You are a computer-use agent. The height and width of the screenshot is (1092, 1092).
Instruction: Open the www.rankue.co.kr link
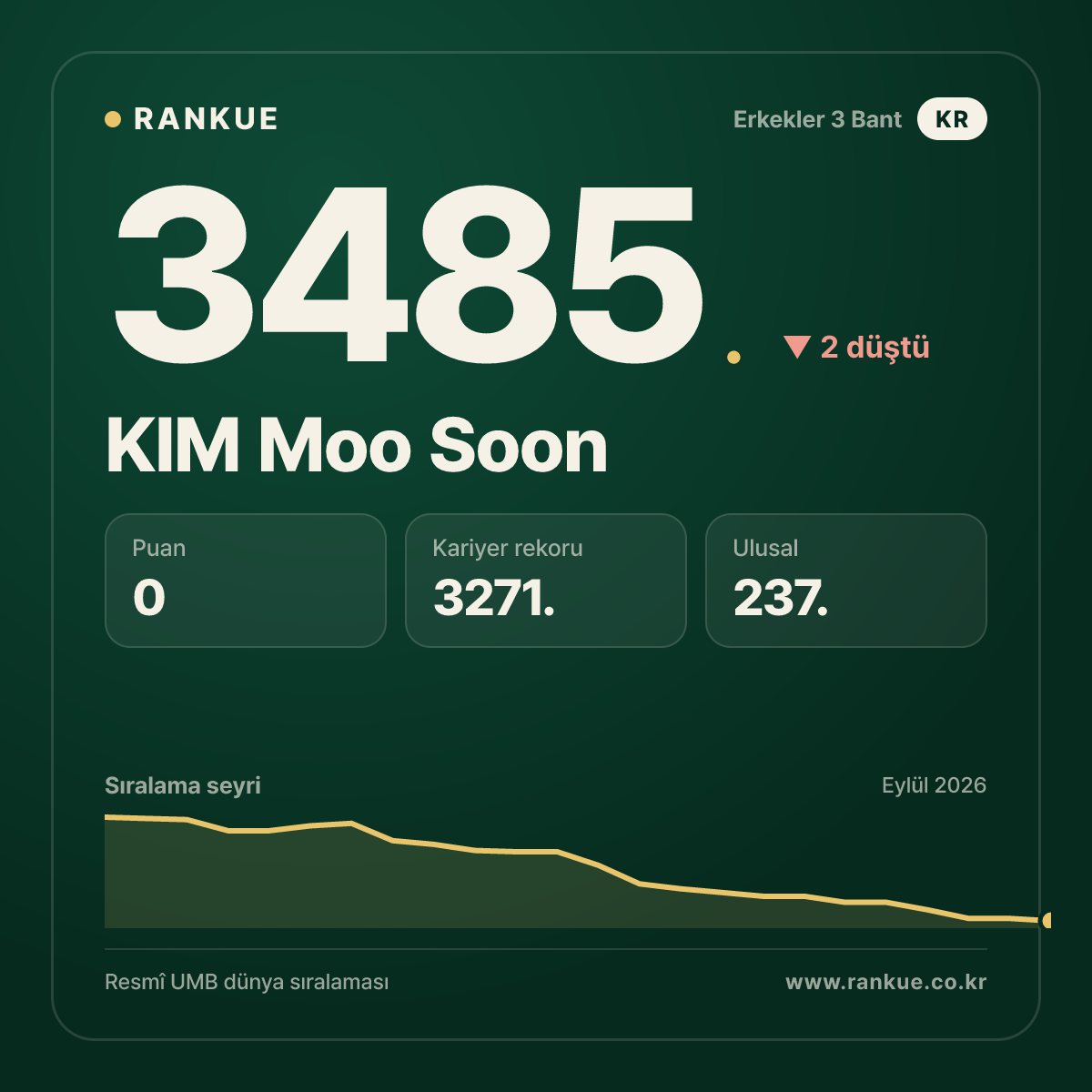point(886,983)
